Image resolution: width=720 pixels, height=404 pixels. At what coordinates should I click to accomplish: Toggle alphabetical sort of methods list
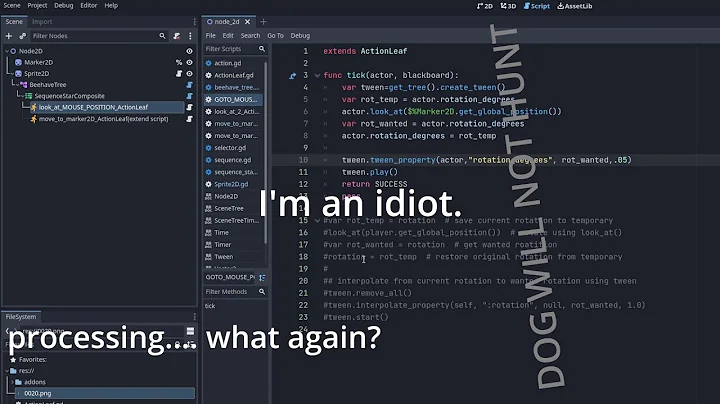pos(262,278)
